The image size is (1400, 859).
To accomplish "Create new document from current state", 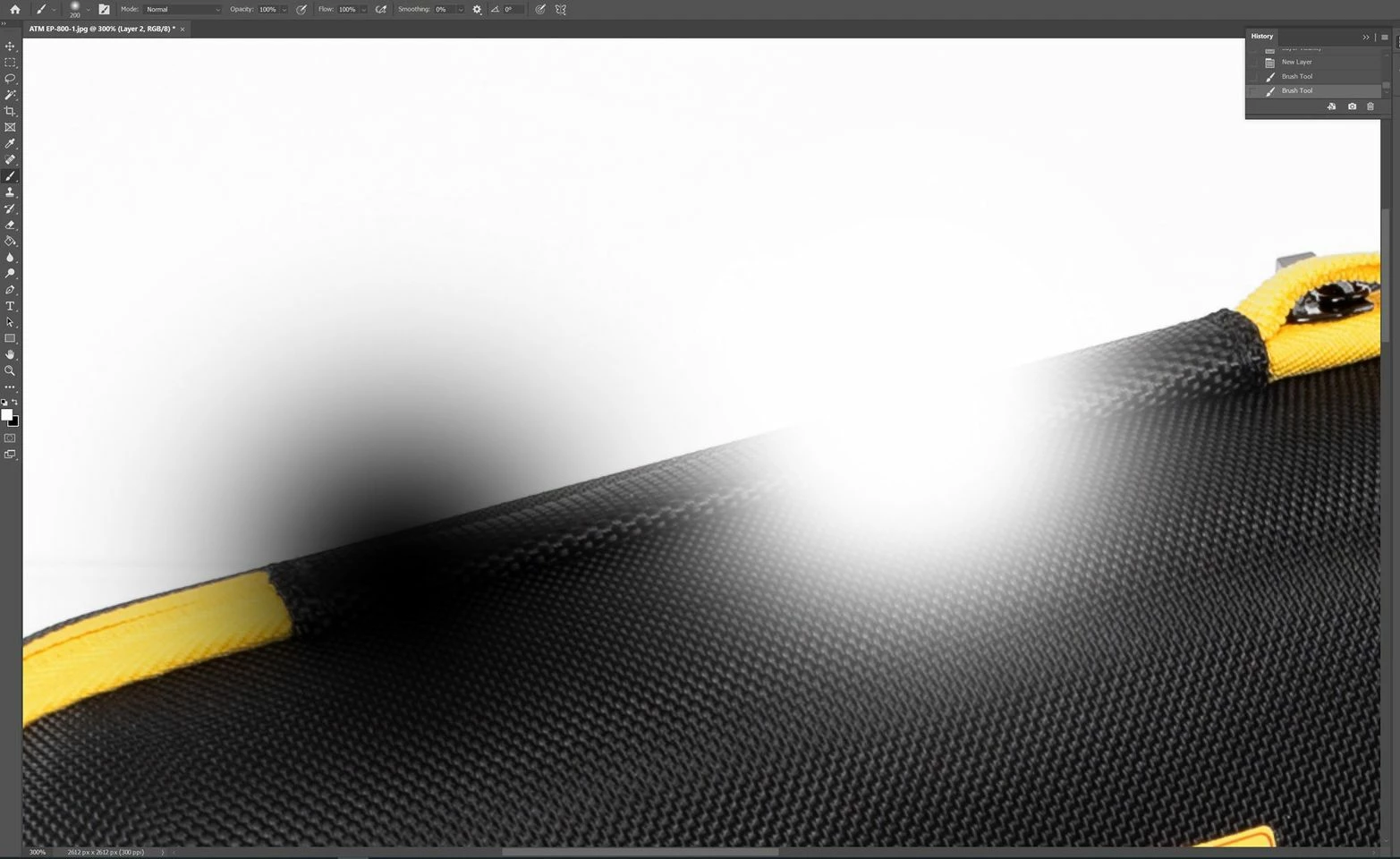I will tap(1331, 106).
